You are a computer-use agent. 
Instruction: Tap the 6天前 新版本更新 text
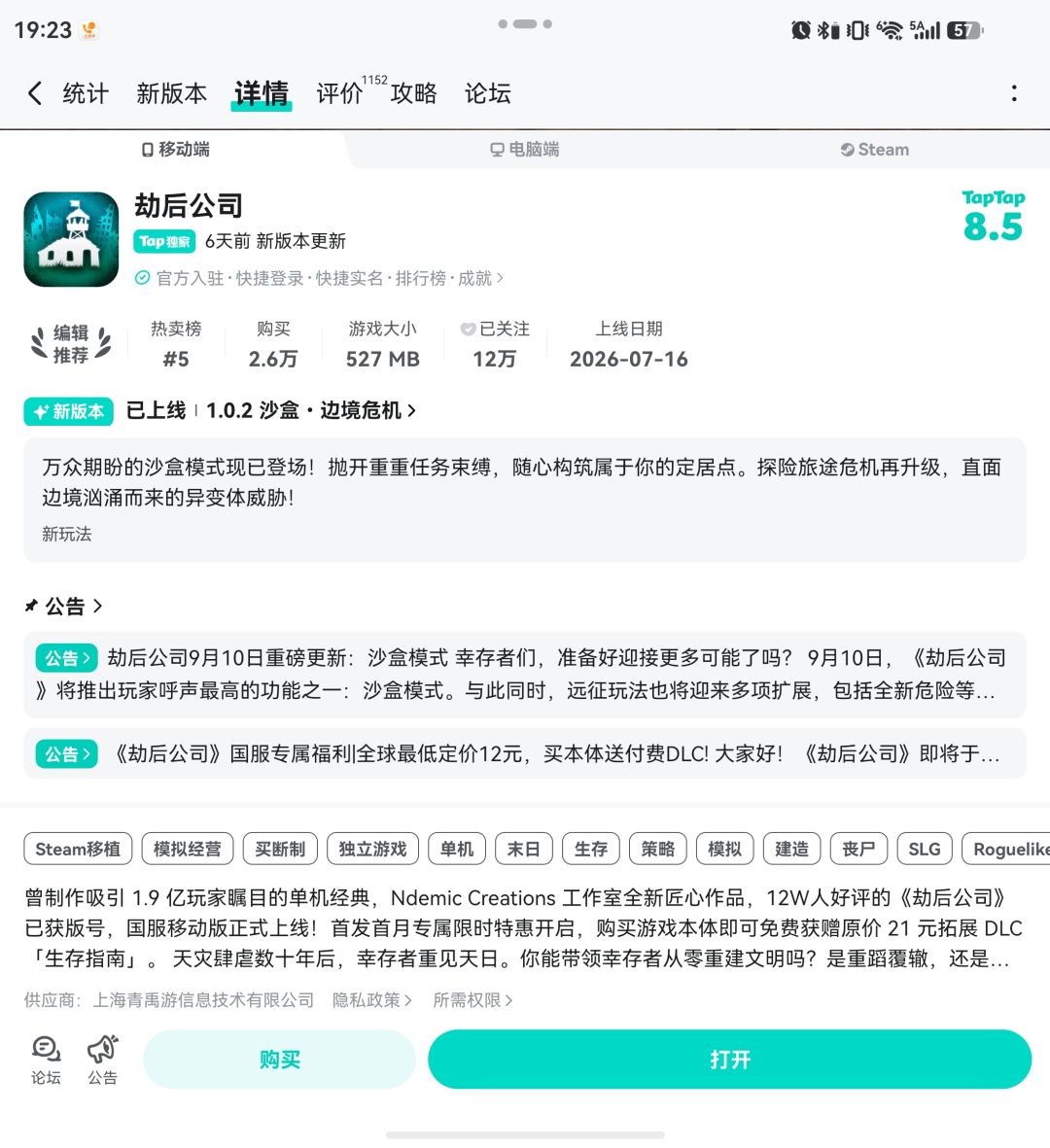click(x=275, y=242)
